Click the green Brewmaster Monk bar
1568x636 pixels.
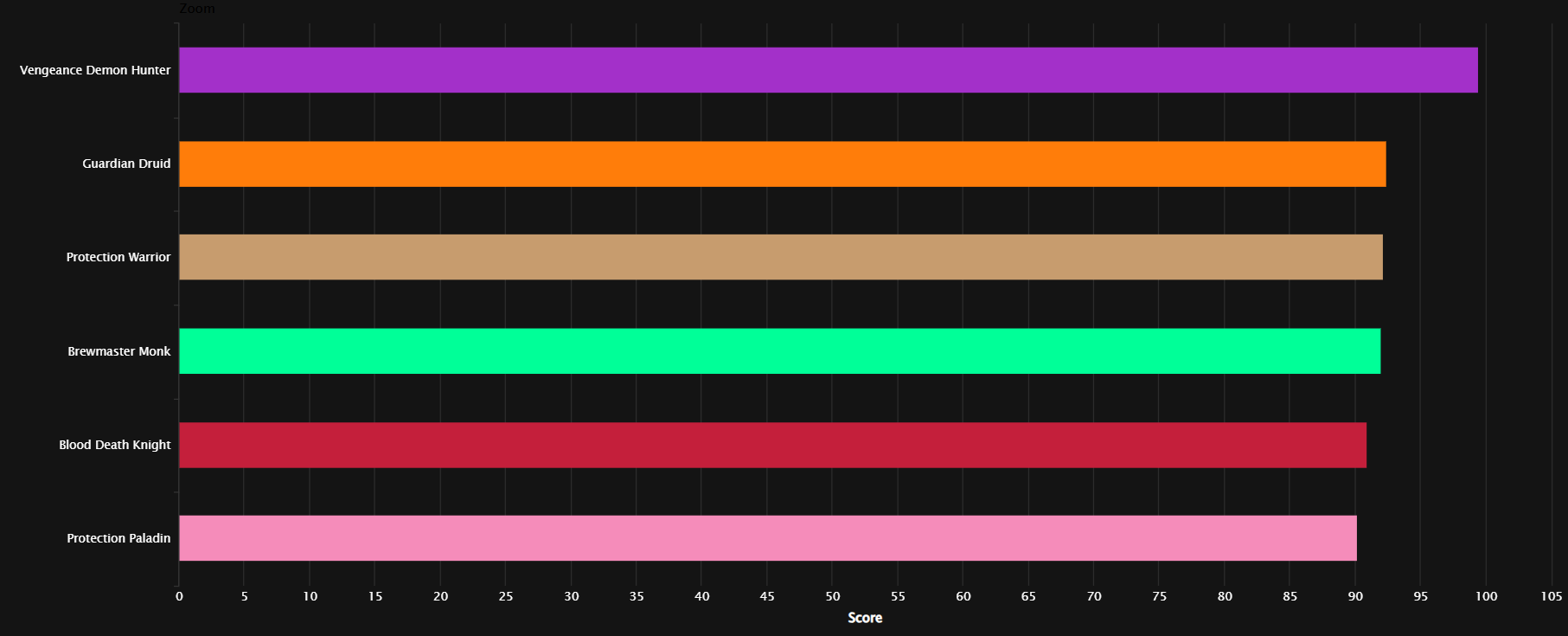point(780,350)
